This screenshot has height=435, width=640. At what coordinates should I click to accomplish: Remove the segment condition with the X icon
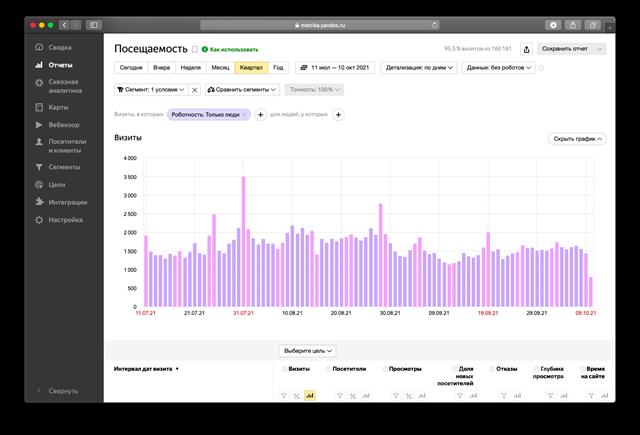pyautogui.click(x=194, y=89)
